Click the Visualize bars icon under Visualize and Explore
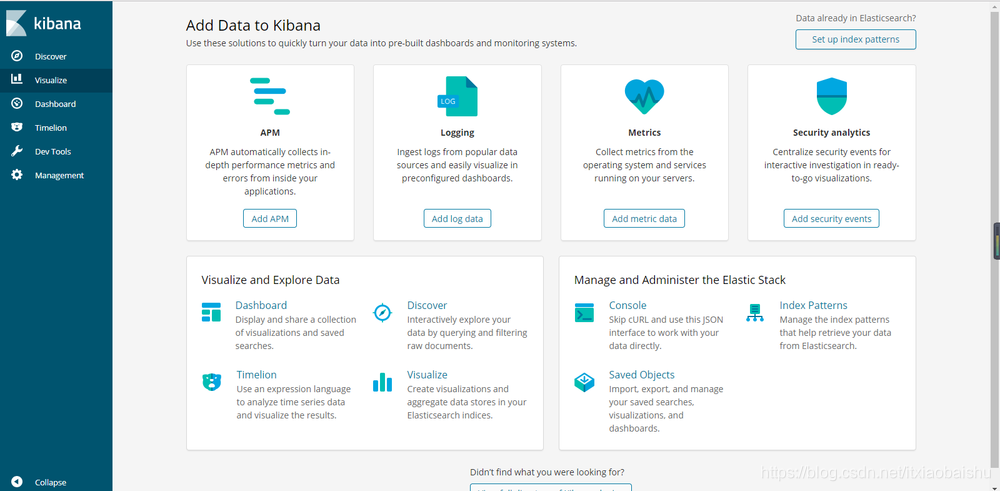The image size is (1000, 491). pyautogui.click(x=382, y=382)
